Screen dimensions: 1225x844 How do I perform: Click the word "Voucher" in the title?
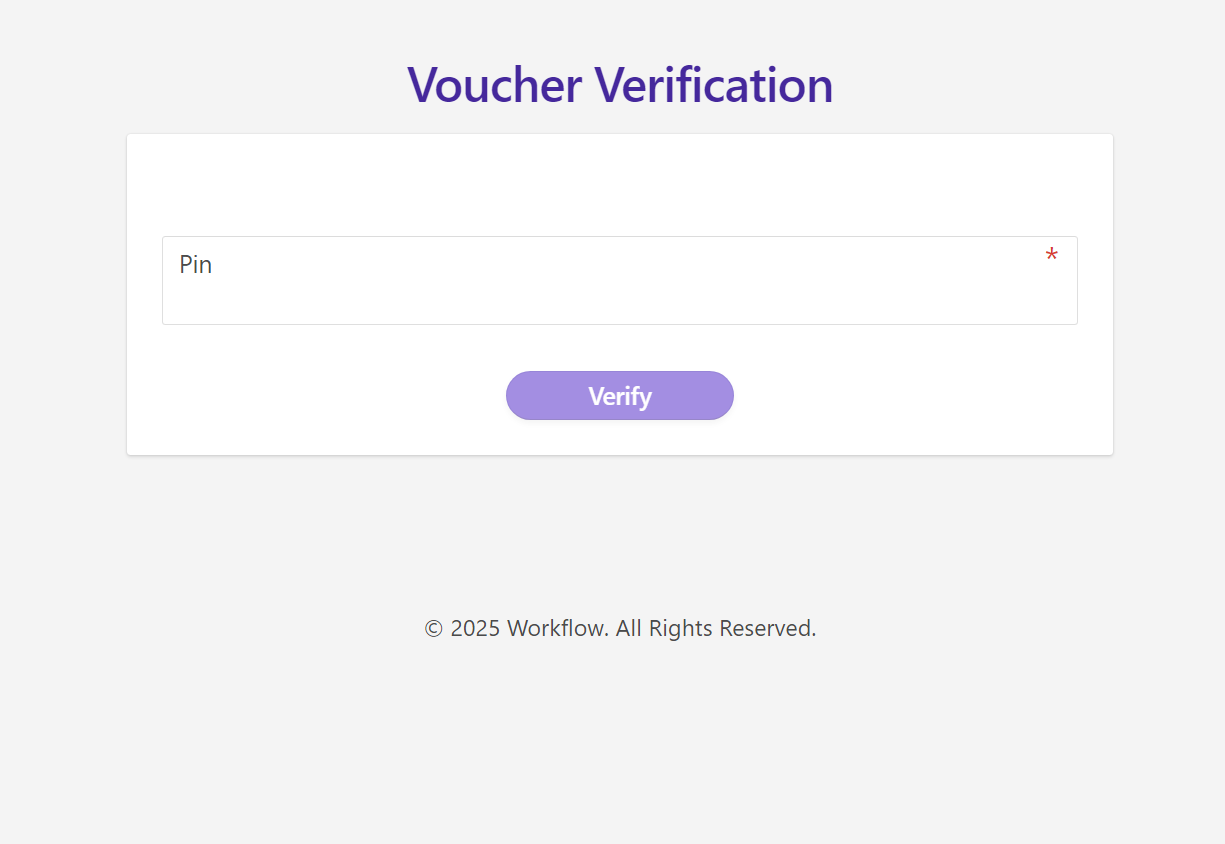494,84
